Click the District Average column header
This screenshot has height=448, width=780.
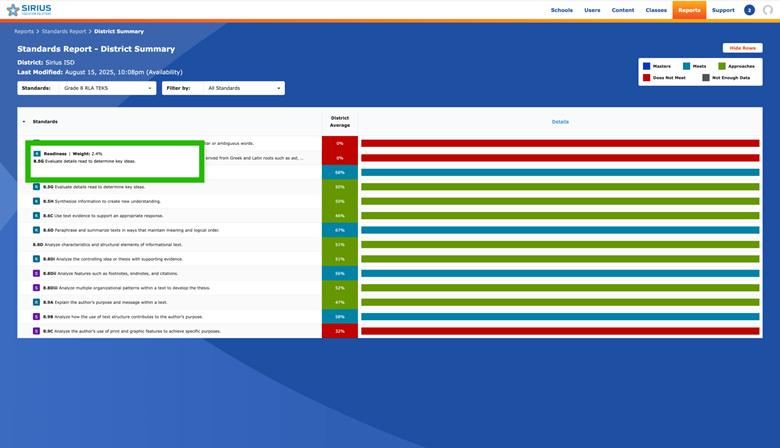pyautogui.click(x=340, y=122)
